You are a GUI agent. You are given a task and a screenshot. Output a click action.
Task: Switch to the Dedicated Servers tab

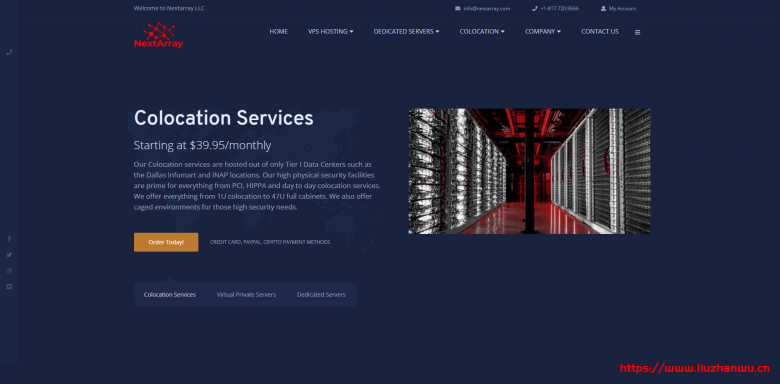click(321, 294)
